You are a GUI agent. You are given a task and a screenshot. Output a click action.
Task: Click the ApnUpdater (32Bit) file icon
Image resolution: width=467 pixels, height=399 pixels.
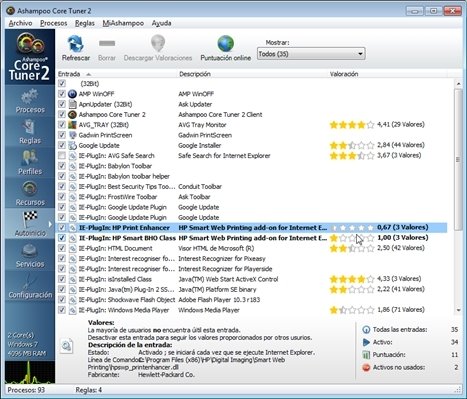[x=72, y=104]
